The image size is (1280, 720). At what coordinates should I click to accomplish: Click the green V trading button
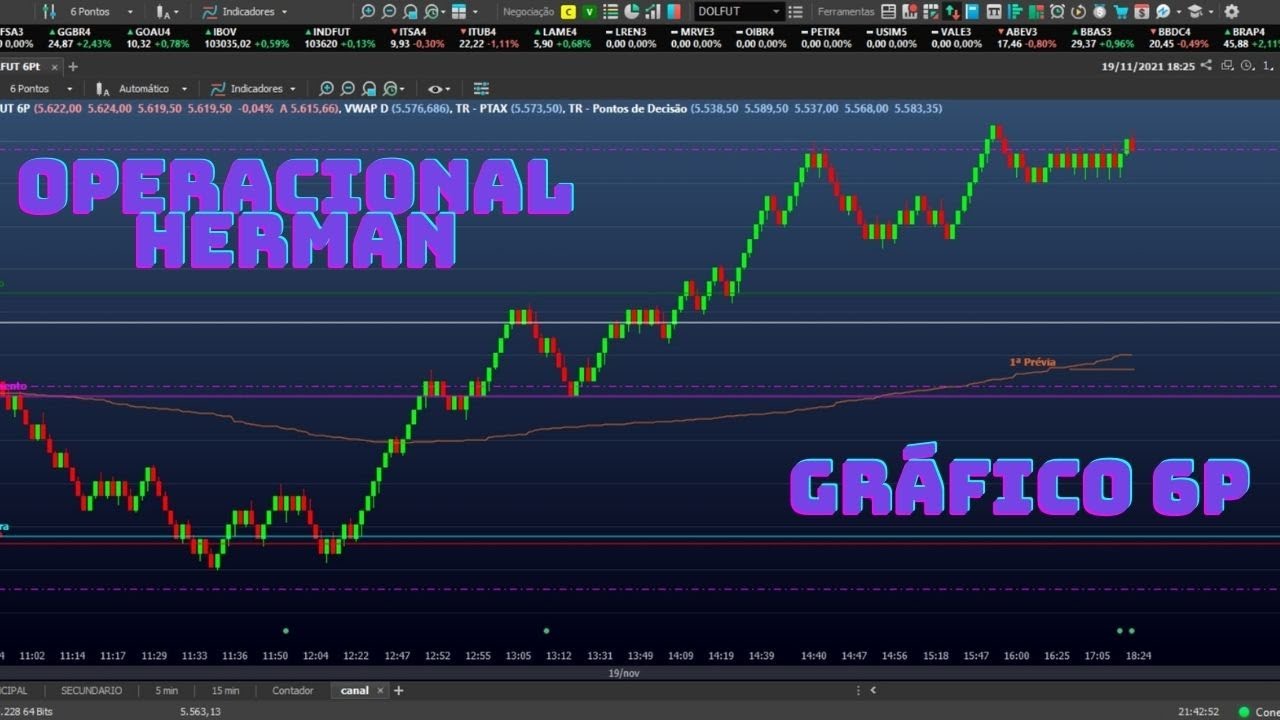[x=590, y=12]
